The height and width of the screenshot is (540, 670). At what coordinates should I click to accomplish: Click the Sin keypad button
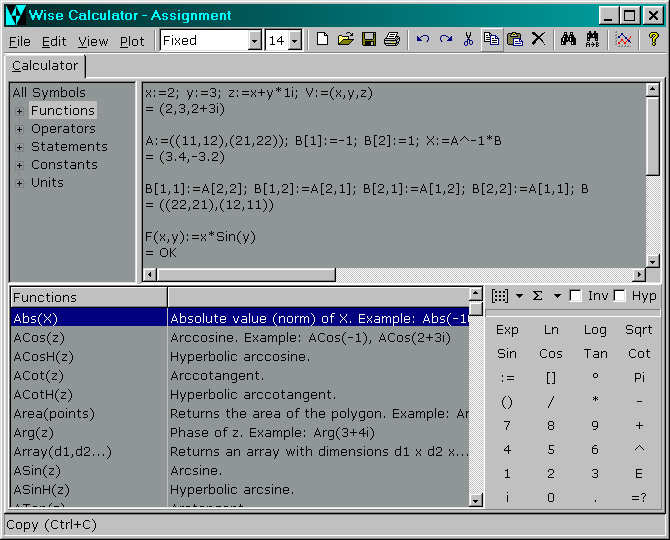pyautogui.click(x=507, y=354)
